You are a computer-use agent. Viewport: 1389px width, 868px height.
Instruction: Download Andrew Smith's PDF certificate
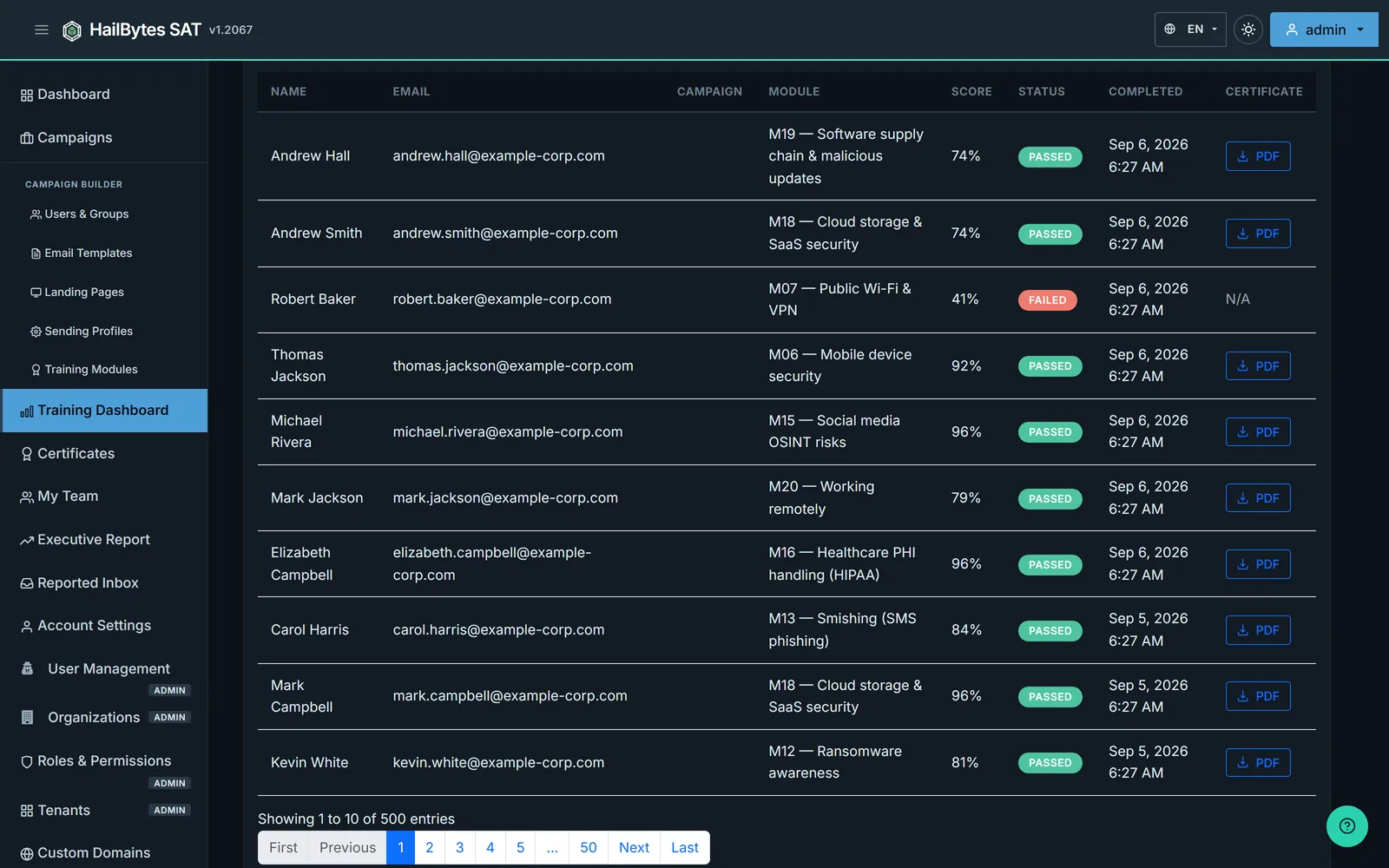1258,233
